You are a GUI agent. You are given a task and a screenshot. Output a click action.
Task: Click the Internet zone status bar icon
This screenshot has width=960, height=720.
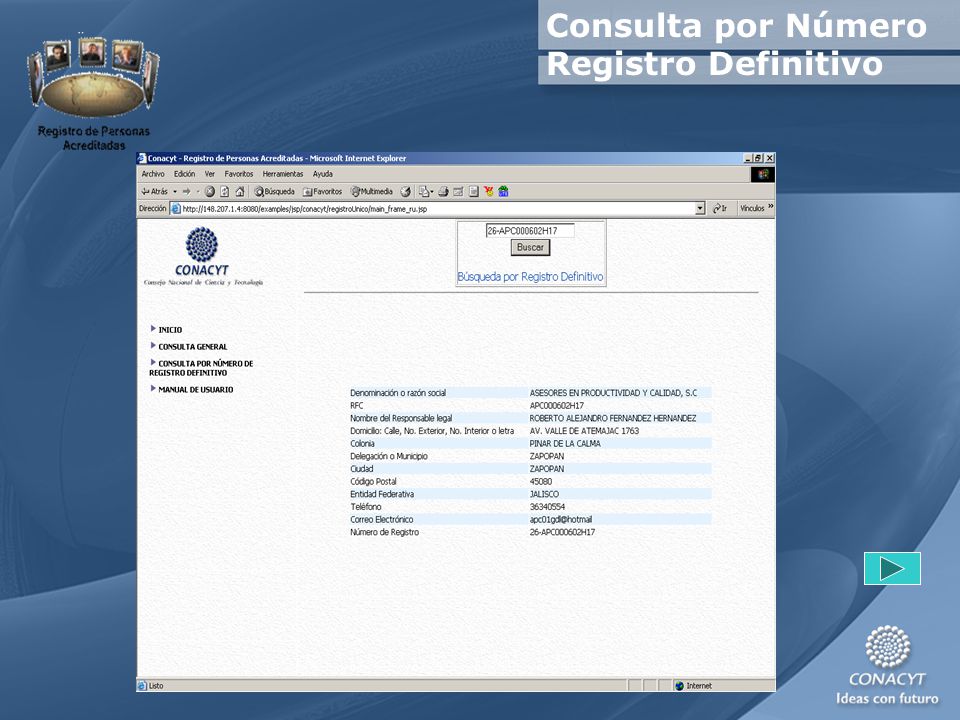pos(679,686)
